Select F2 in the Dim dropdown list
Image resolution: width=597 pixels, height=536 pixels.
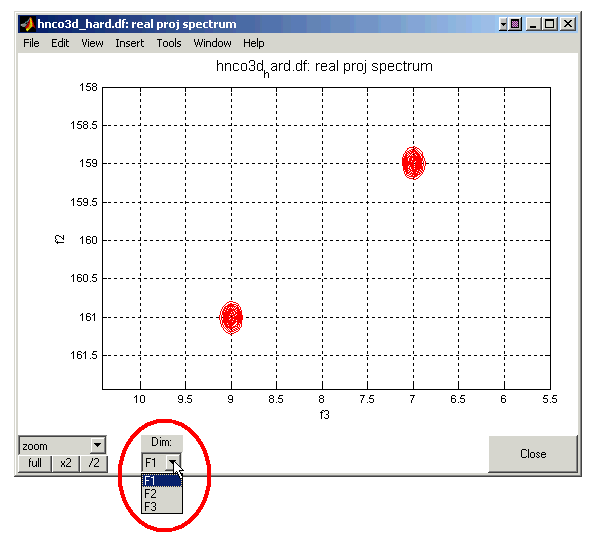[162, 494]
